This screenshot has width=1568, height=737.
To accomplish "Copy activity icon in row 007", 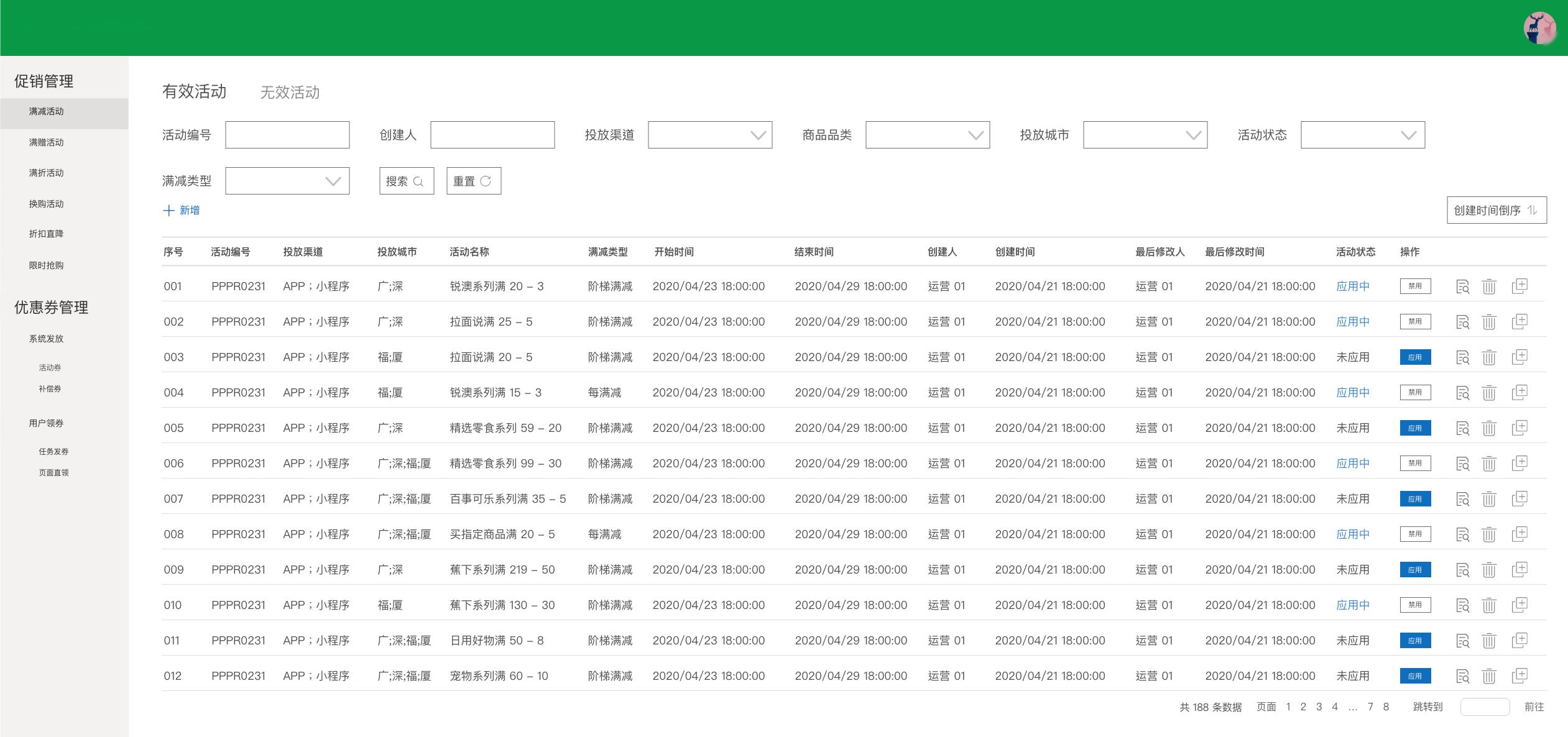I will 1520,498.
